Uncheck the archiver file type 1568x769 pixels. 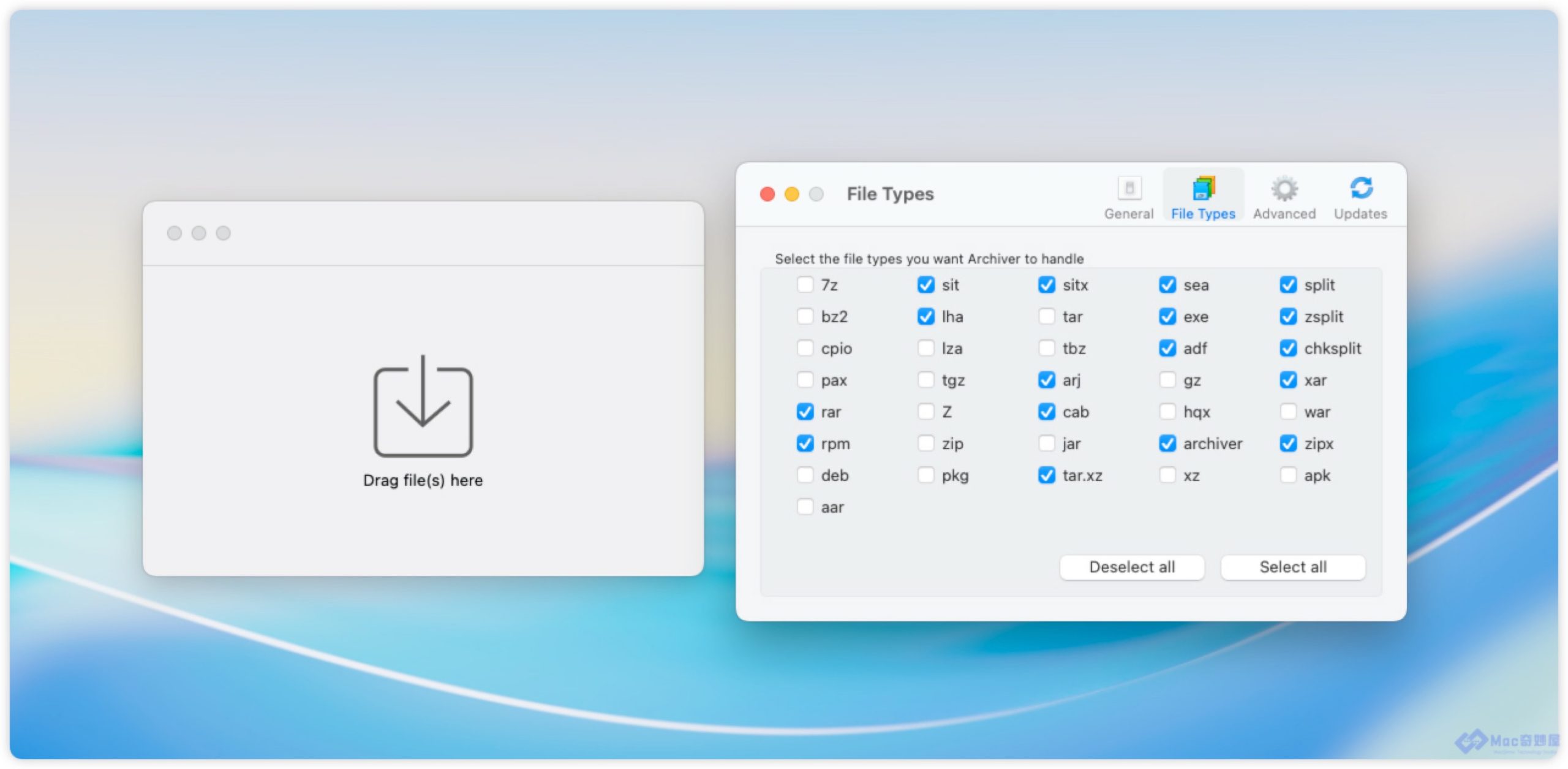coord(1167,444)
